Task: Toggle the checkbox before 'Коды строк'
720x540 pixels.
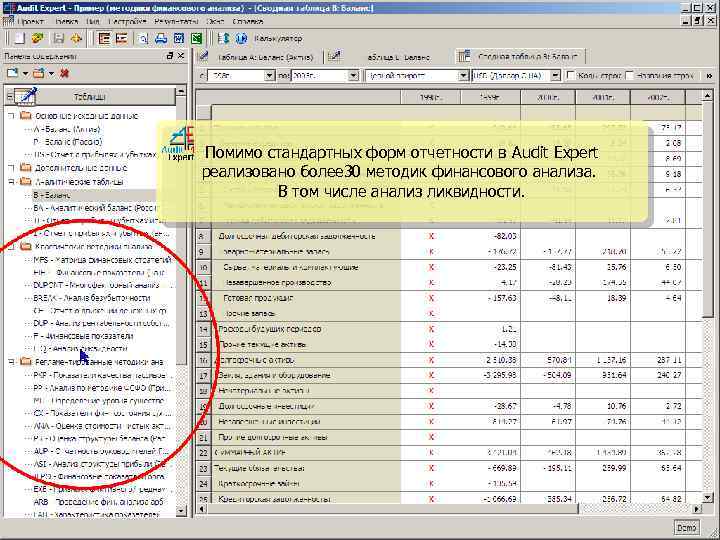Action: [570, 75]
